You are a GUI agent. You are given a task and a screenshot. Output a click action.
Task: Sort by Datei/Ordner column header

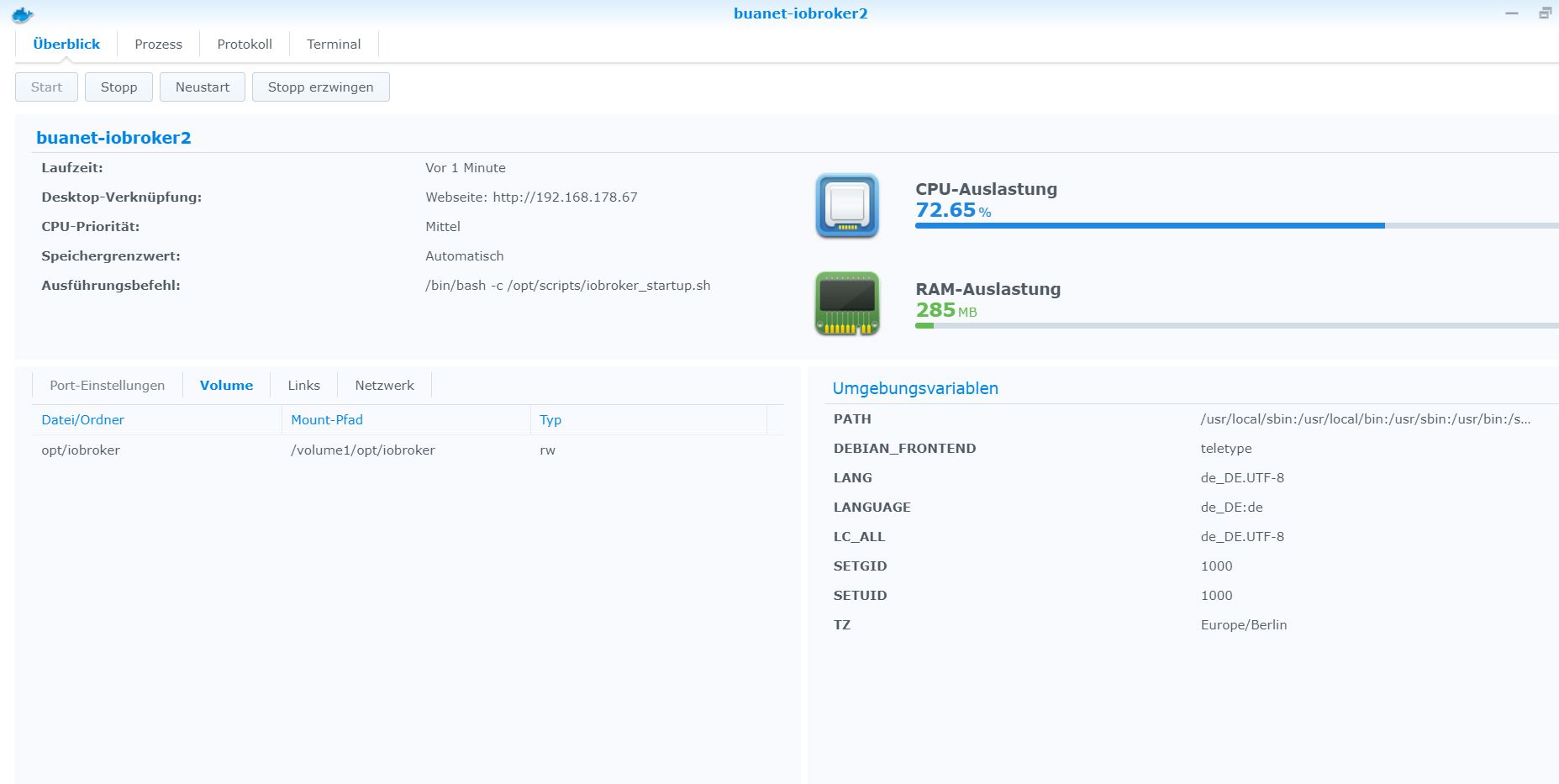tap(156, 419)
